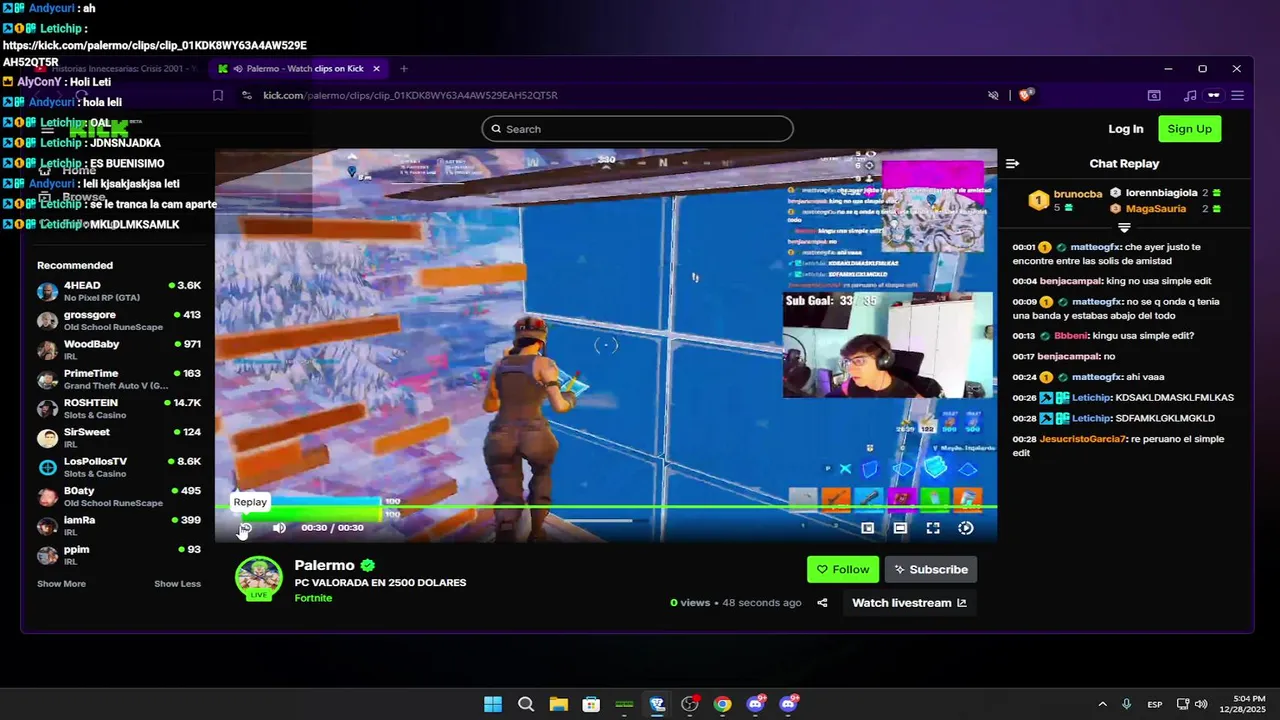Click the Subscribe button

click(931, 569)
